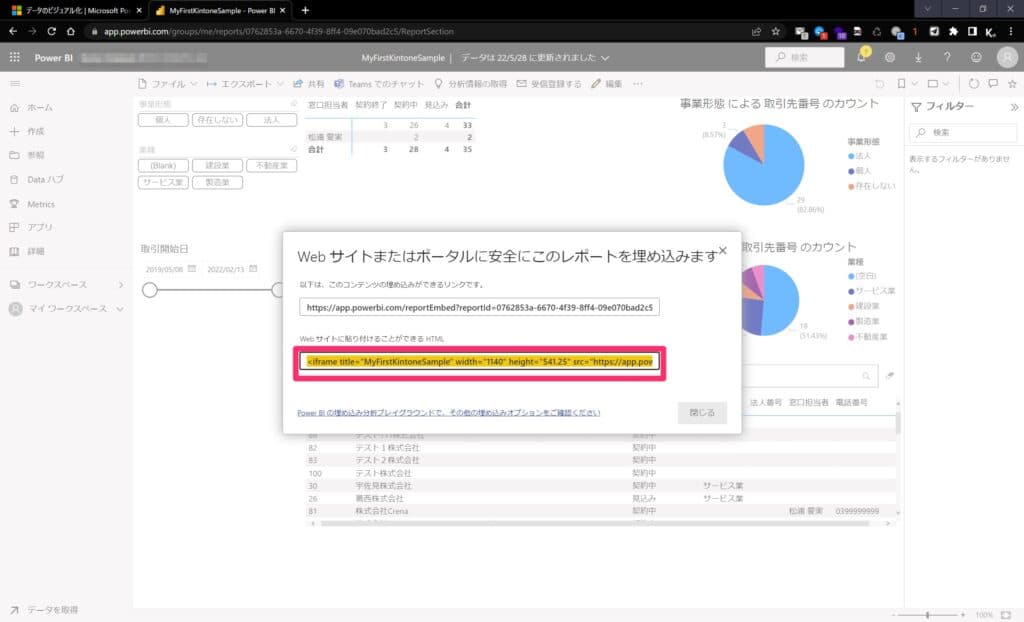Open the view layout dropdown
The height and width of the screenshot is (622, 1024).
click(x=938, y=84)
